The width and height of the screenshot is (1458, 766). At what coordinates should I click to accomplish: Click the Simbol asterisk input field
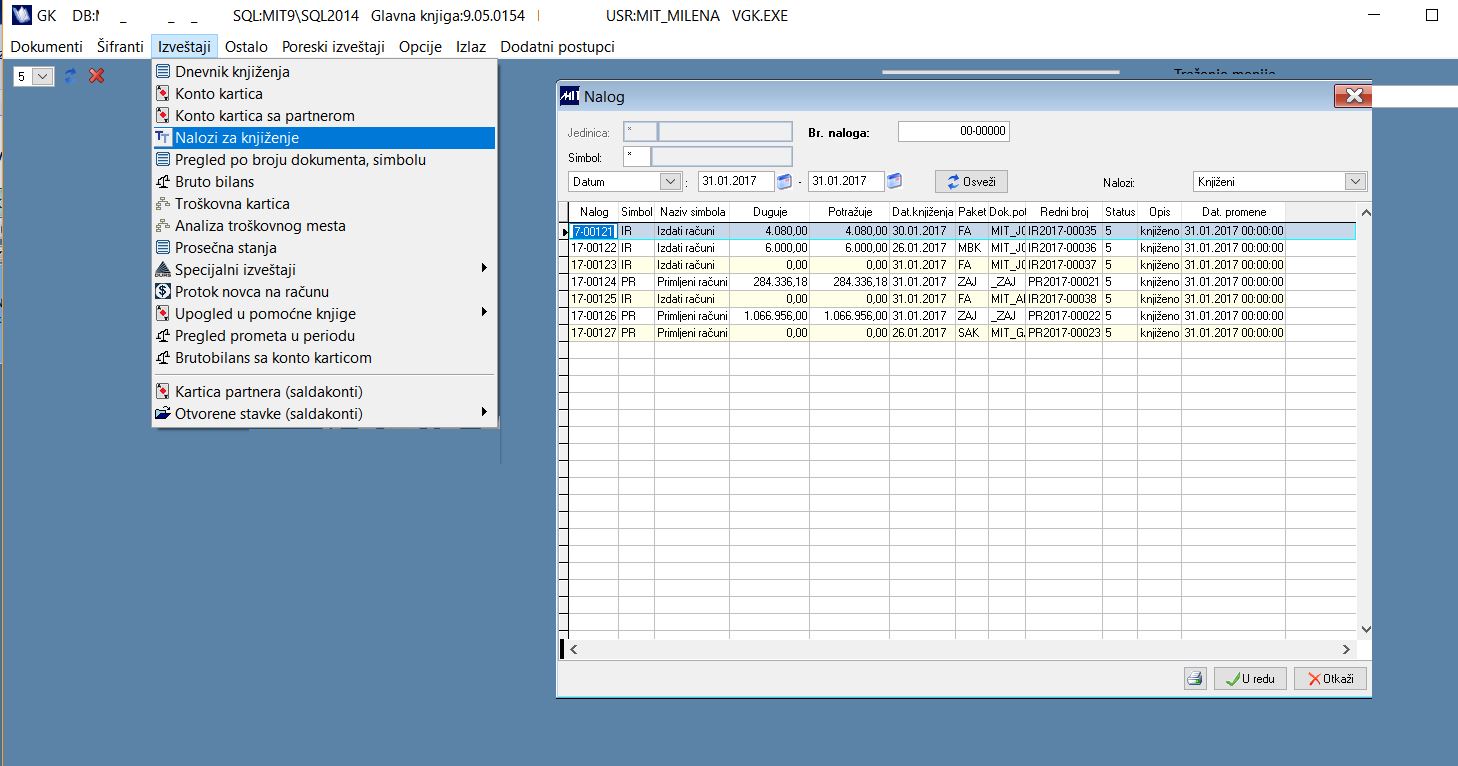(637, 156)
